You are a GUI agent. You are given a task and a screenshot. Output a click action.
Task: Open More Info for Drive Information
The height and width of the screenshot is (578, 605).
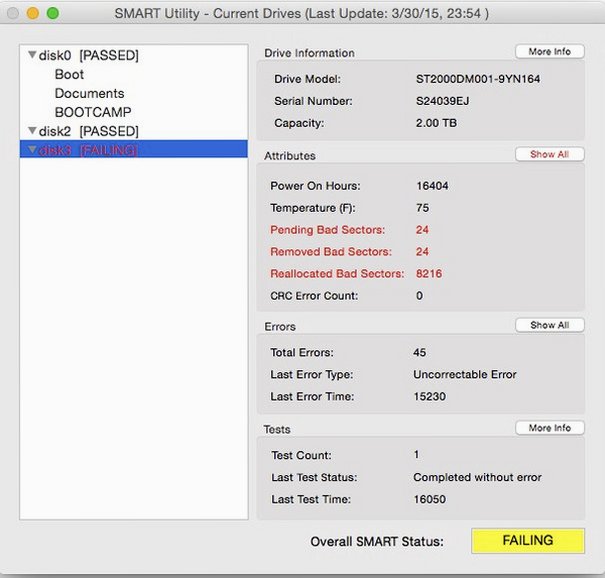[549, 51]
